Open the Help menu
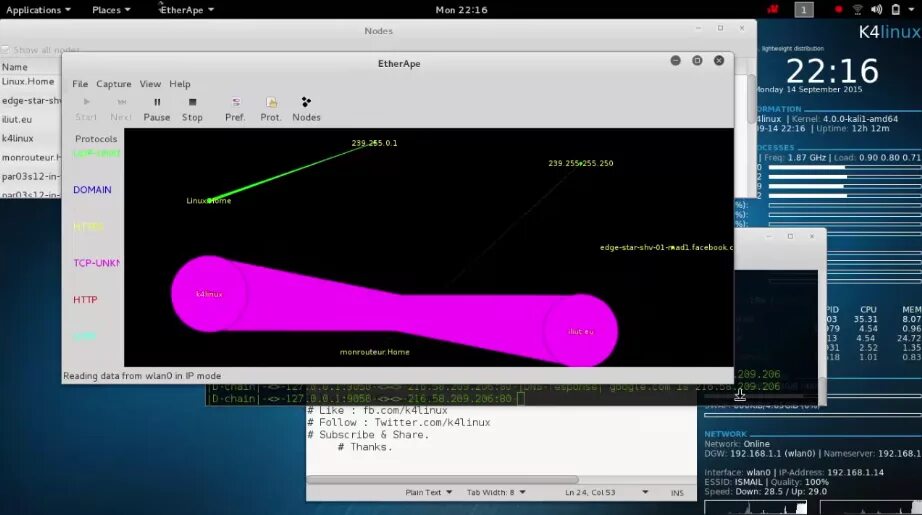The height and width of the screenshot is (515, 922). click(179, 84)
